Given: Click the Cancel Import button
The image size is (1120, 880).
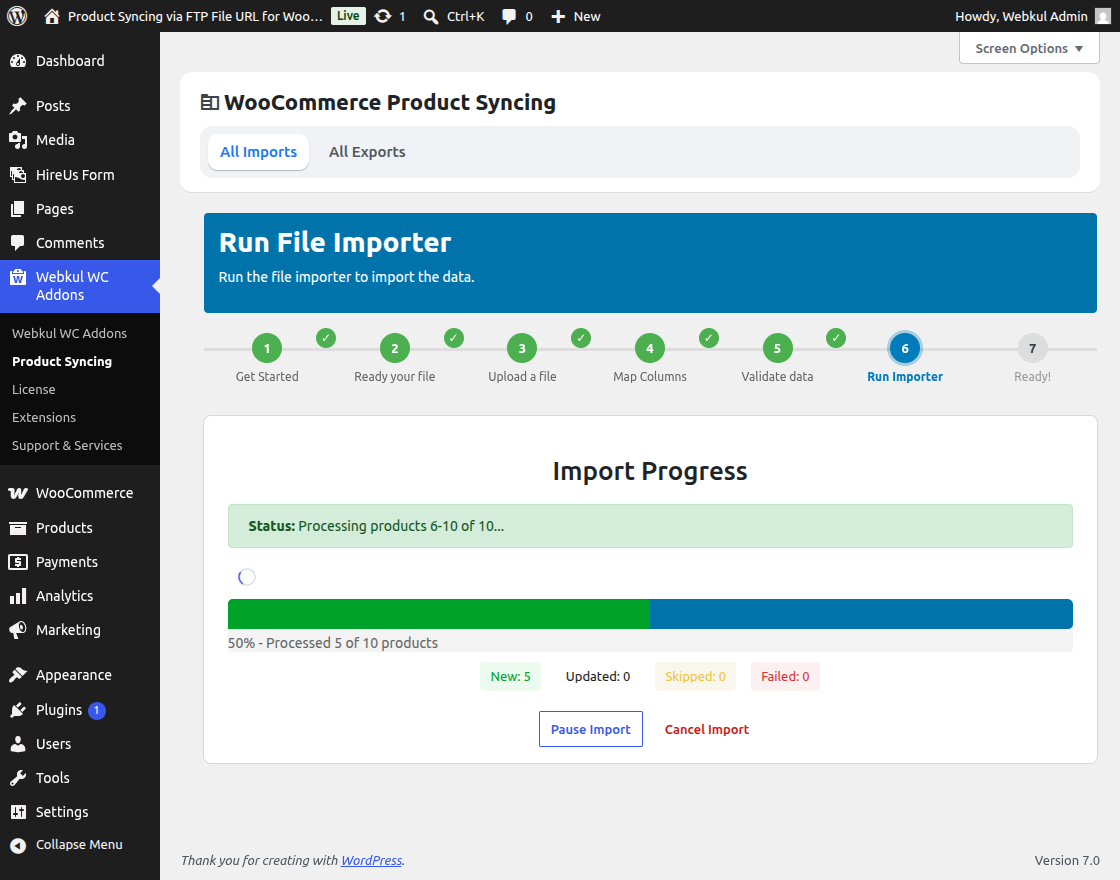Looking at the screenshot, I should 706,729.
